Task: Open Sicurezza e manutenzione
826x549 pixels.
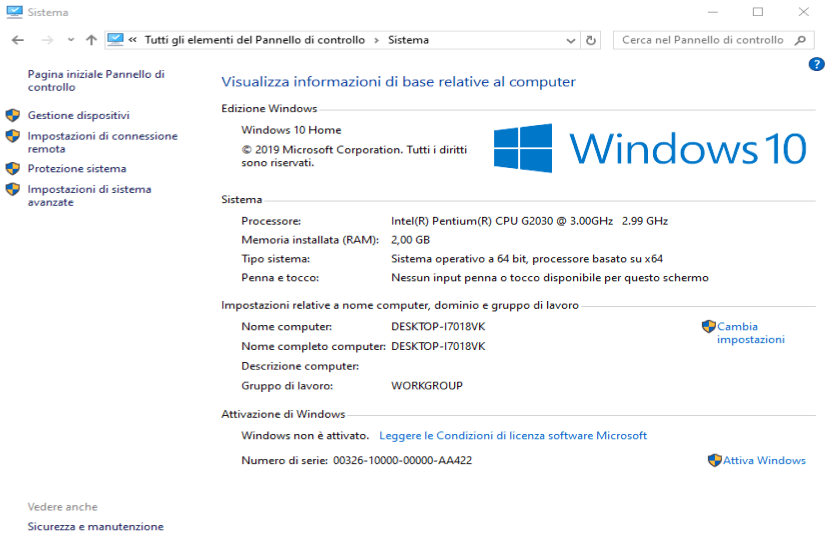Action: click(x=95, y=526)
